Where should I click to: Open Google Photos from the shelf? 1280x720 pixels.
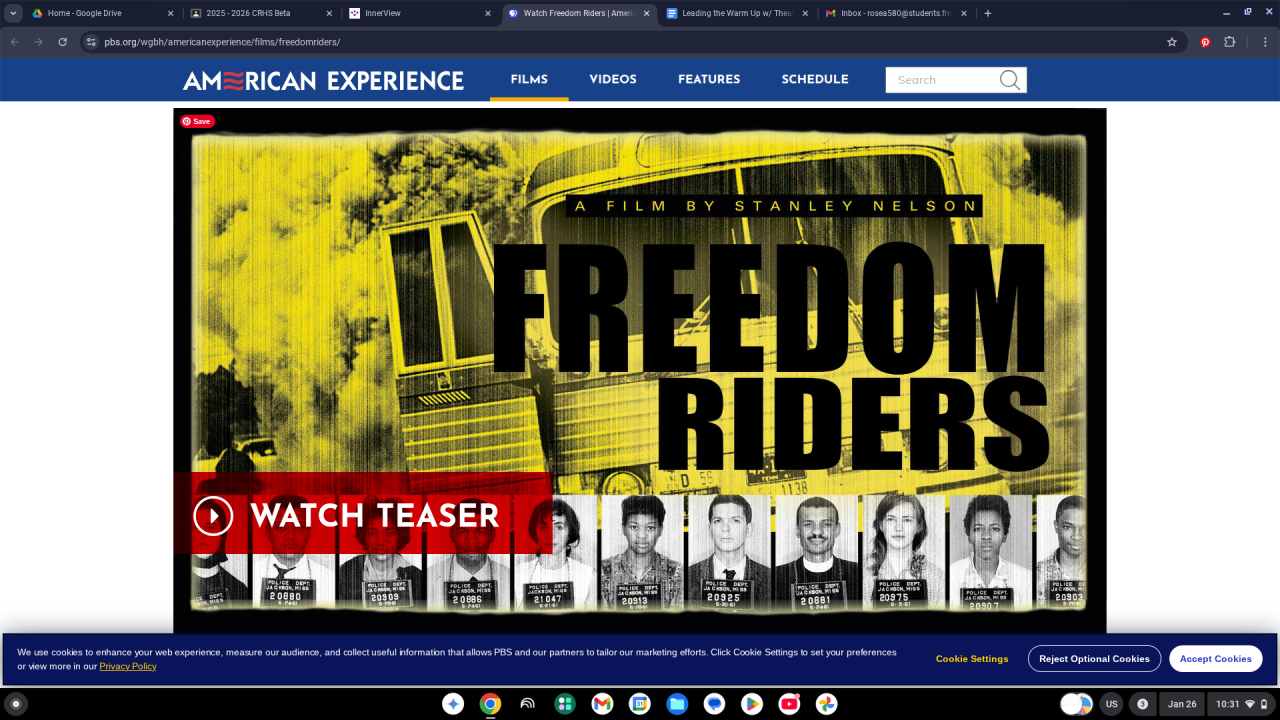tap(826, 704)
